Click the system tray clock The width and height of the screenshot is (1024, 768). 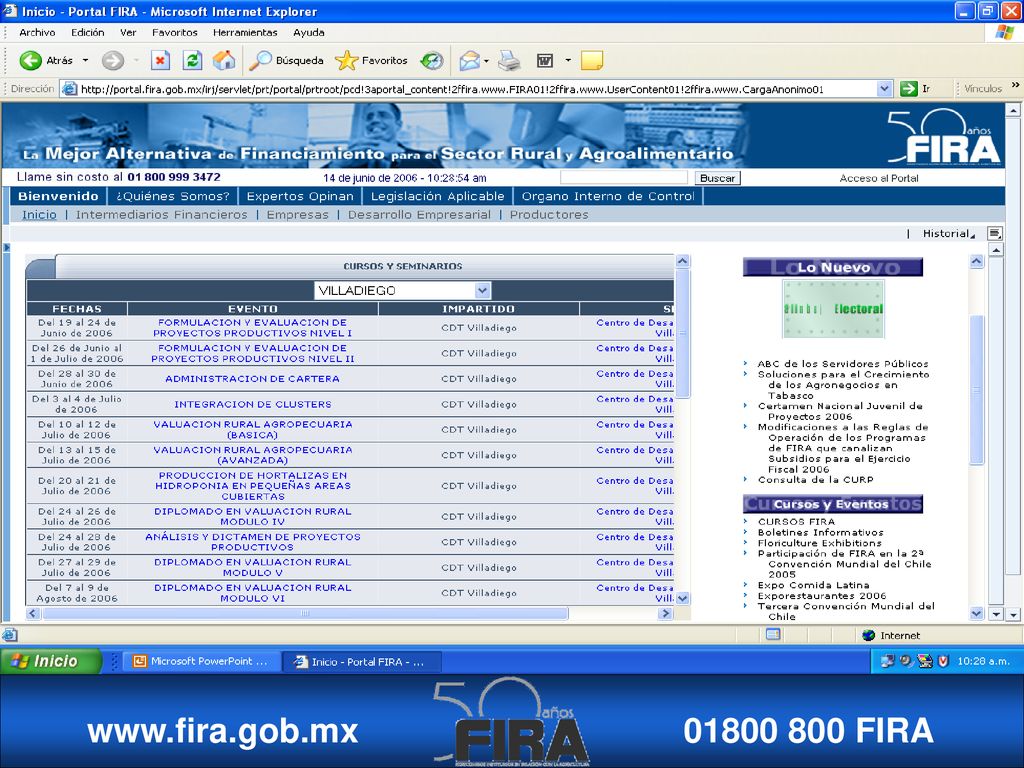click(983, 662)
